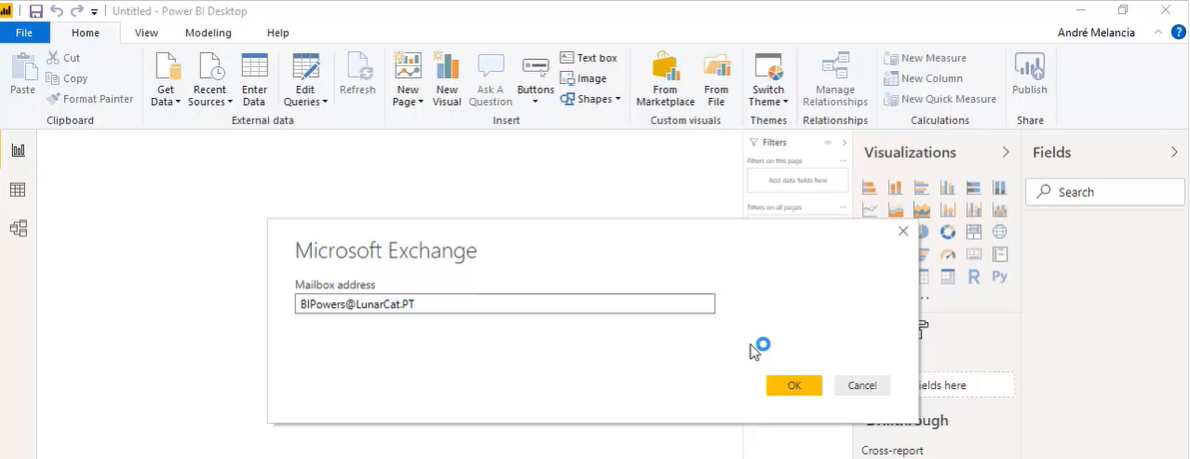The height and width of the screenshot is (459, 1190).
Task: Confirm the Microsoft Exchange dialog with OK
Action: coord(794,385)
